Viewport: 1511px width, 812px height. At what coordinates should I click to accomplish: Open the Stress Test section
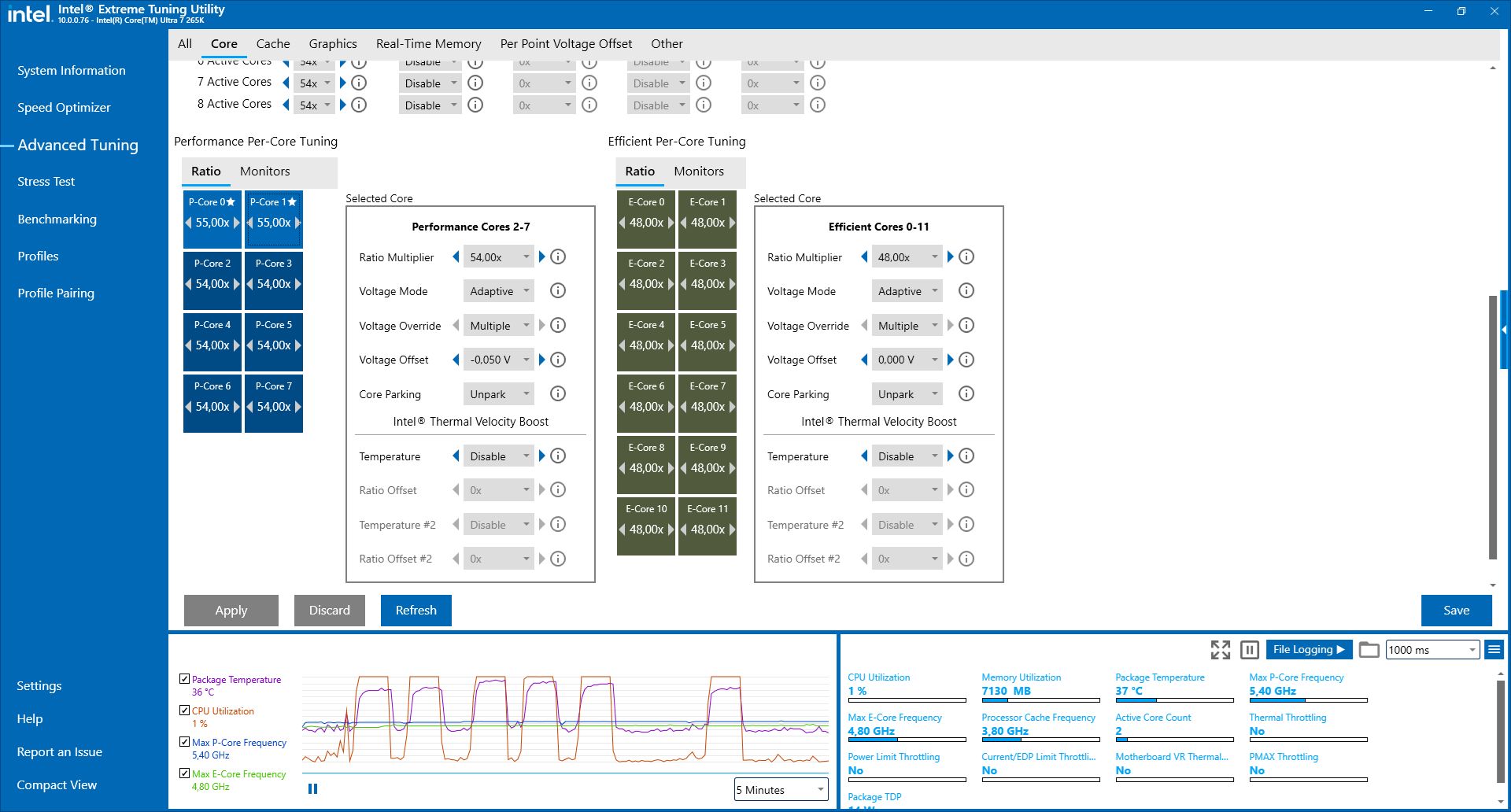[x=46, y=182]
